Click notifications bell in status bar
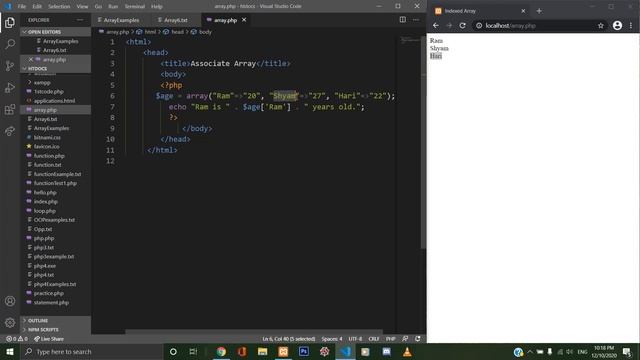Screen dimensions: 640x360 tap(418, 339)
